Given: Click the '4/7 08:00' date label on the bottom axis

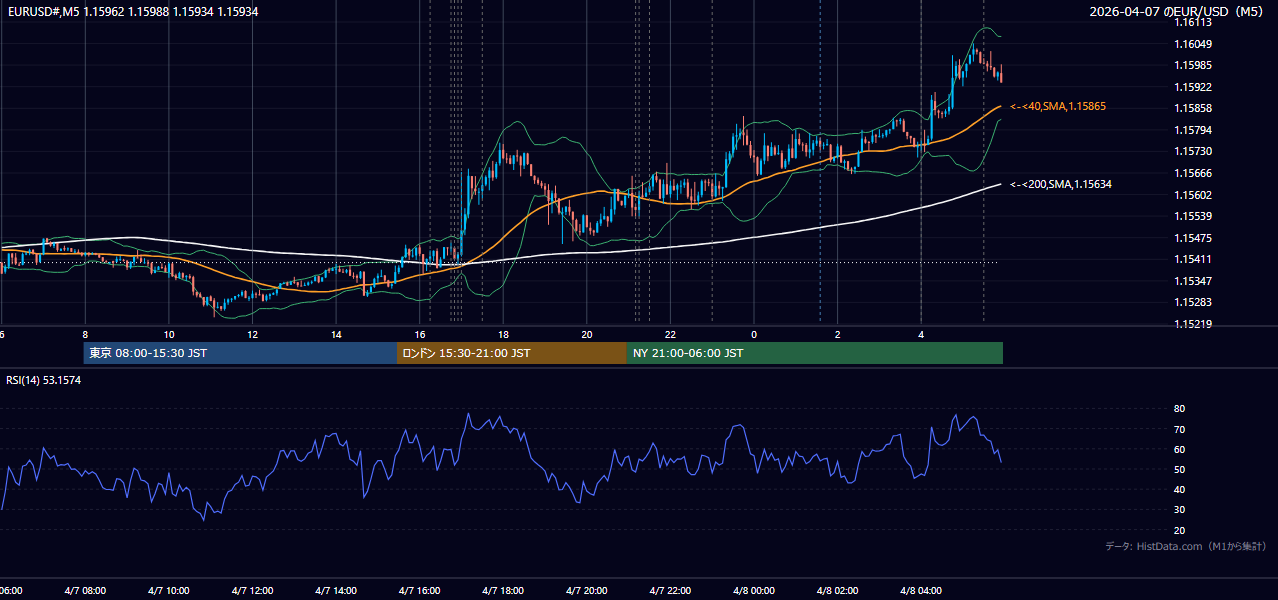Looking at the screenshot, I should click(x=84, y=591).
